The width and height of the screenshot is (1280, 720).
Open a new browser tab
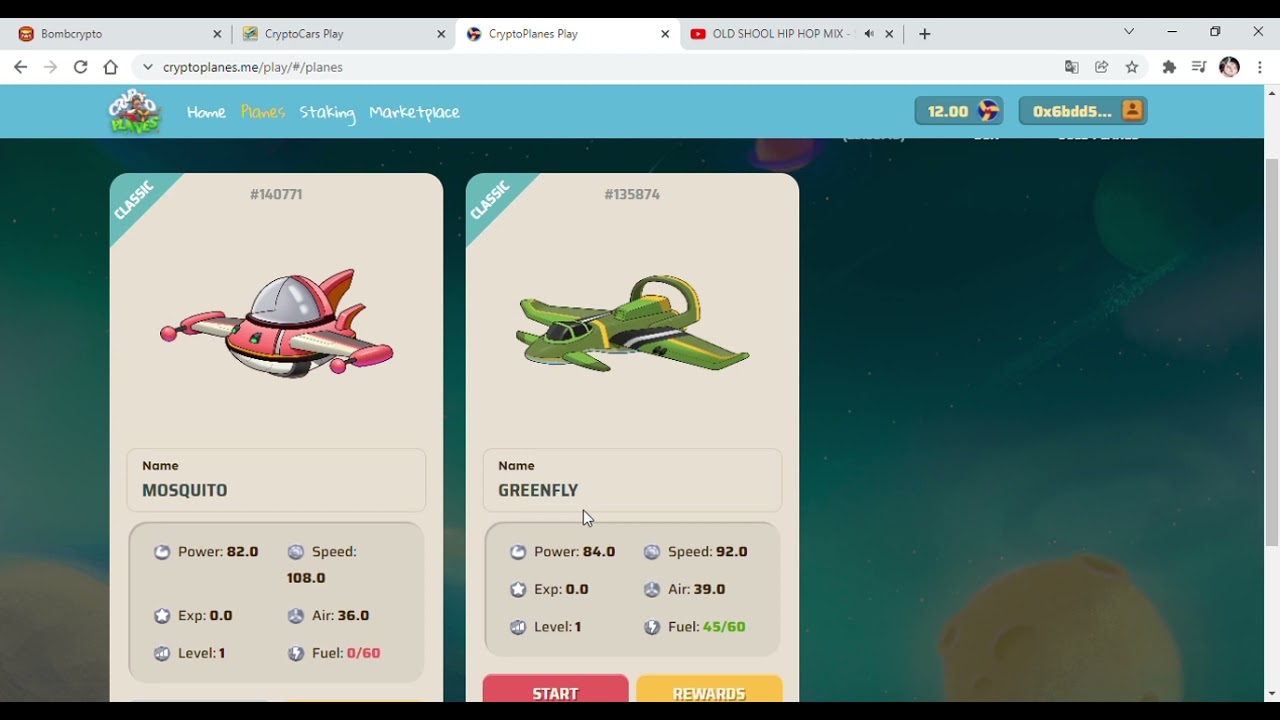[925, 34]
